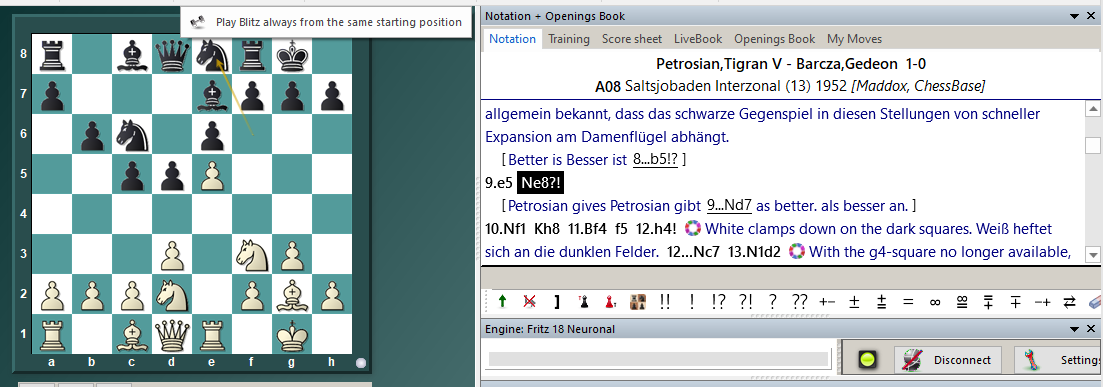Open the Openings Book tab

point(774,39)
